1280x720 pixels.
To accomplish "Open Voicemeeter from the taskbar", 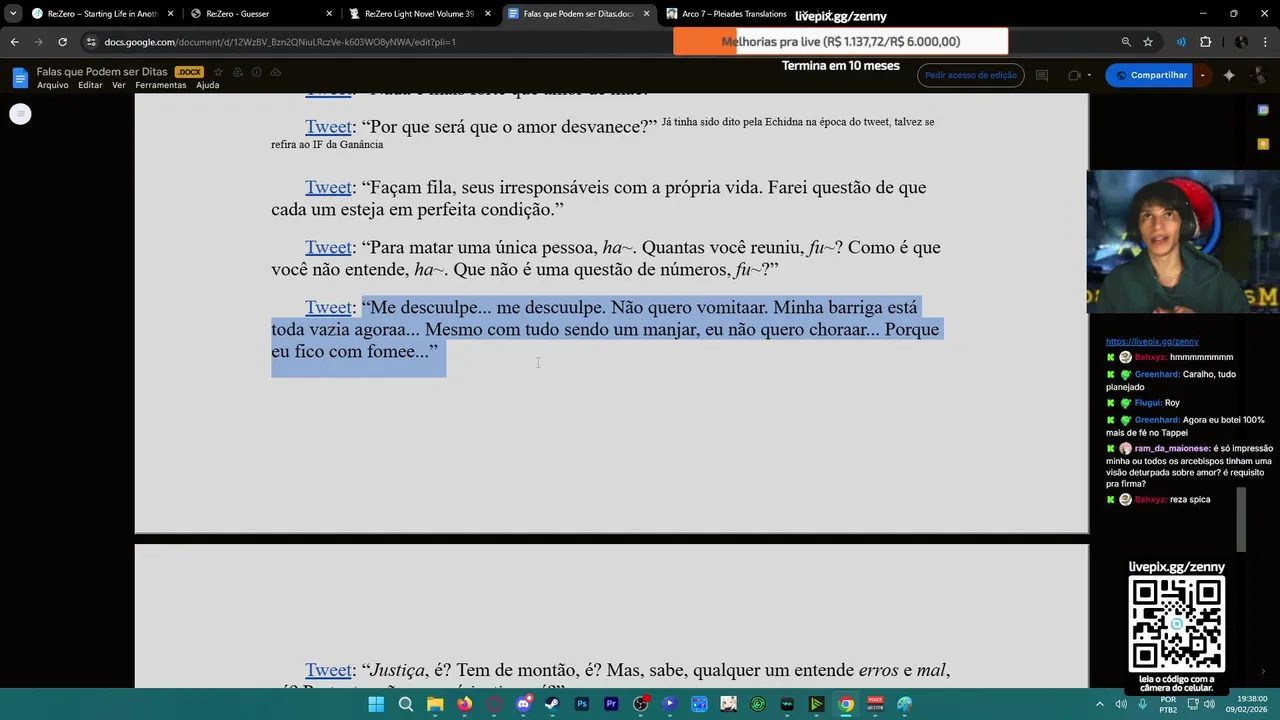I will (875, 704).
